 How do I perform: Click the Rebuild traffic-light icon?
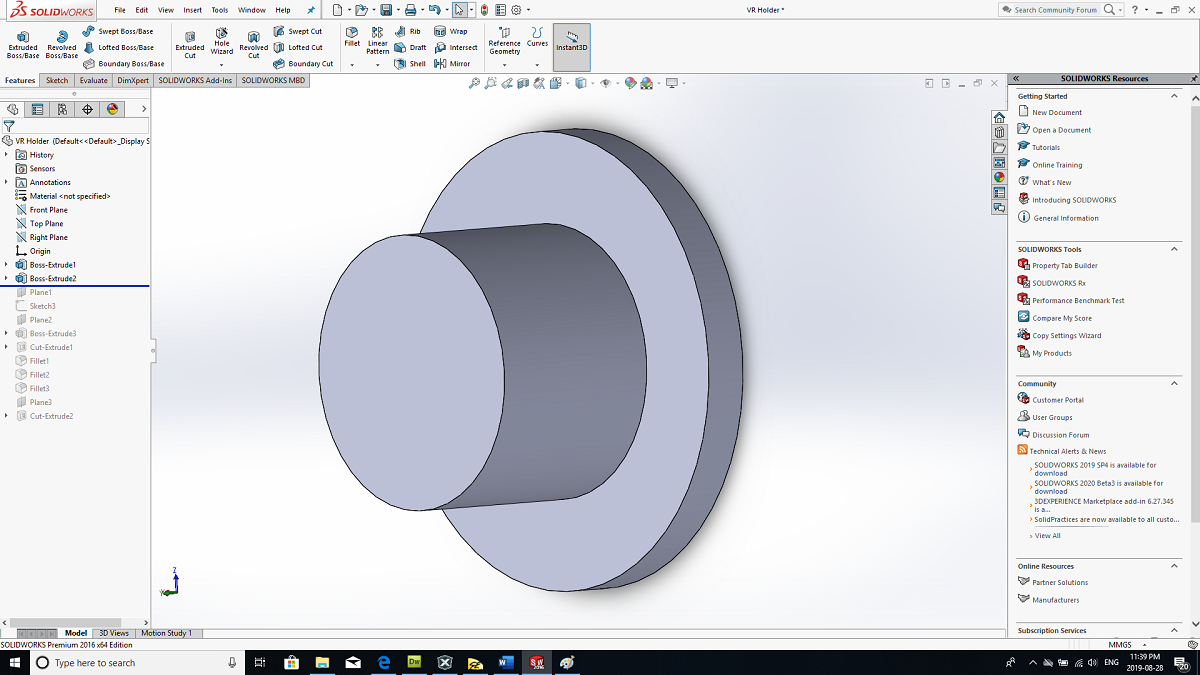(485, 10)
